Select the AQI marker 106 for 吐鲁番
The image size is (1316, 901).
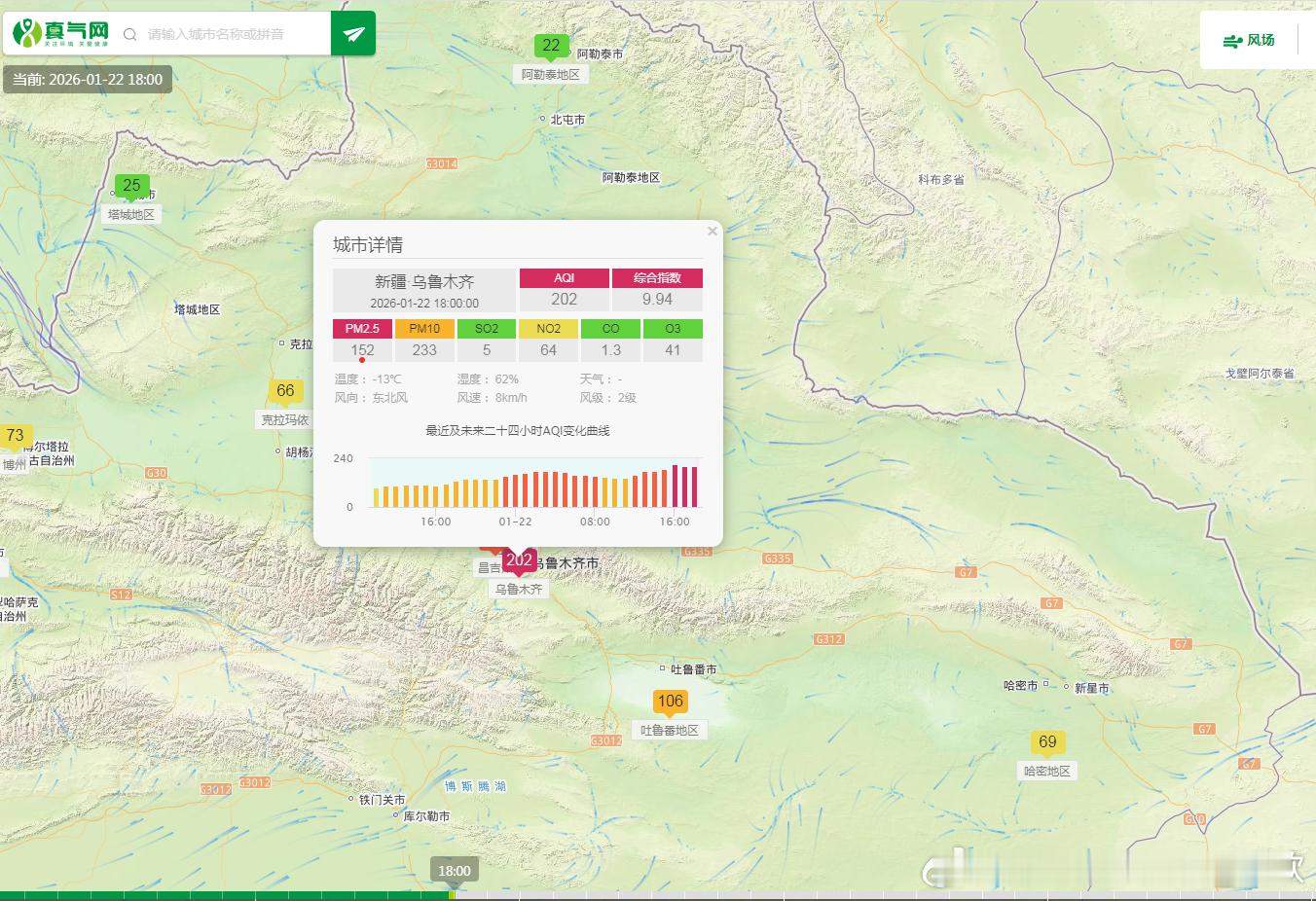671,702
